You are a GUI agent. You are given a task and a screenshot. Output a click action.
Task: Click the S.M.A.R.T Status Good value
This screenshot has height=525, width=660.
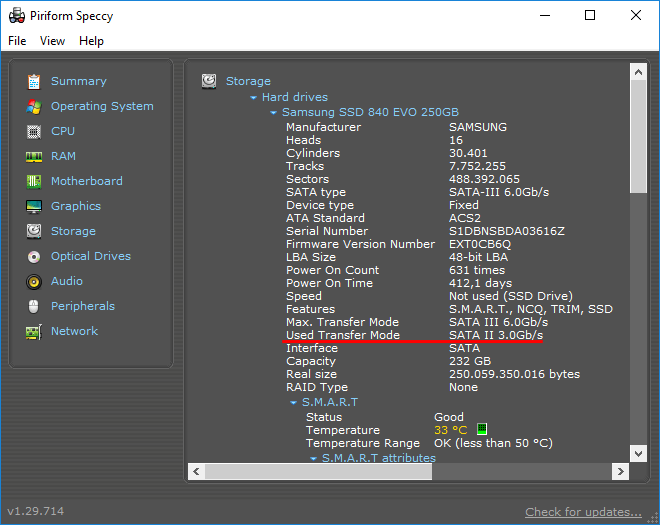[x=449, y=417]
